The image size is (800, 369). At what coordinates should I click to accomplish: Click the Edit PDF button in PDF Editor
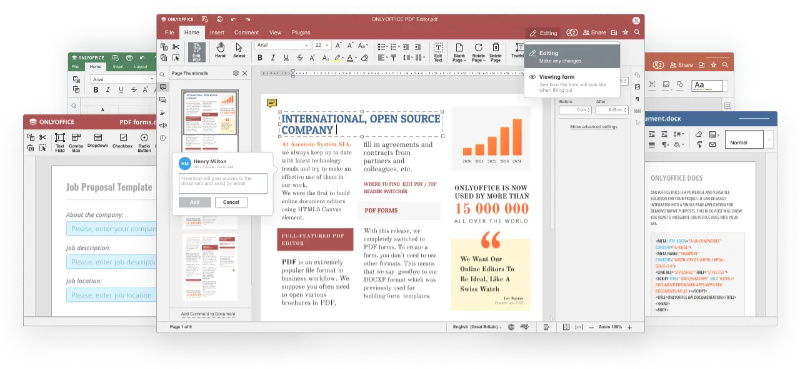click(197, 52)
